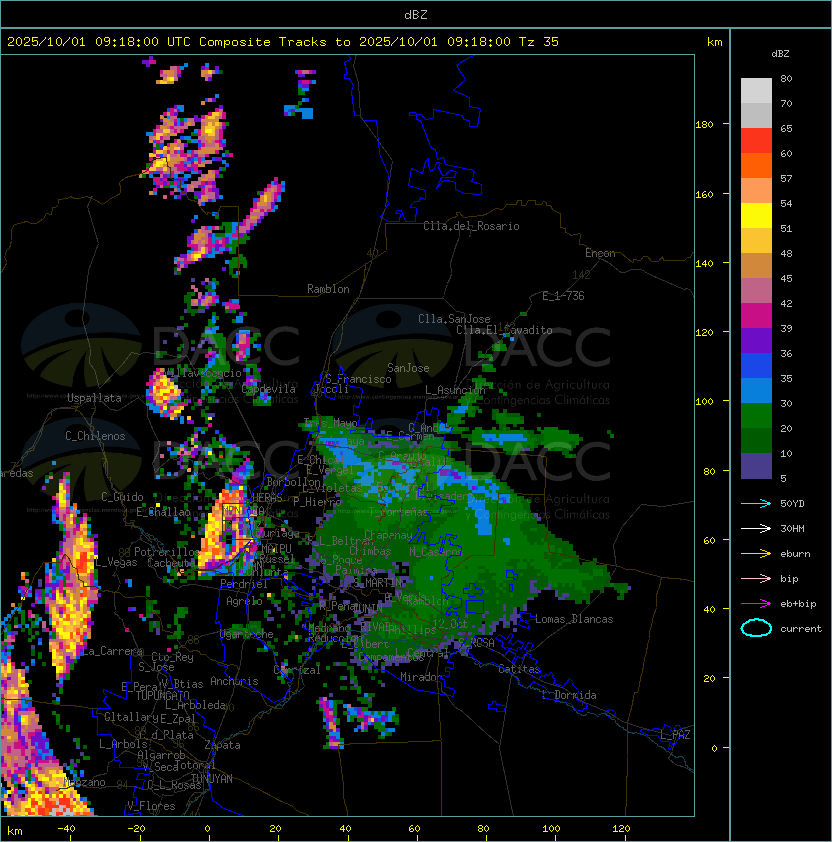This screenshot has width=832, height=842.
Task: Click the pink bip arrow in legend
Action: pyautogui.click(x=756, y=578)
